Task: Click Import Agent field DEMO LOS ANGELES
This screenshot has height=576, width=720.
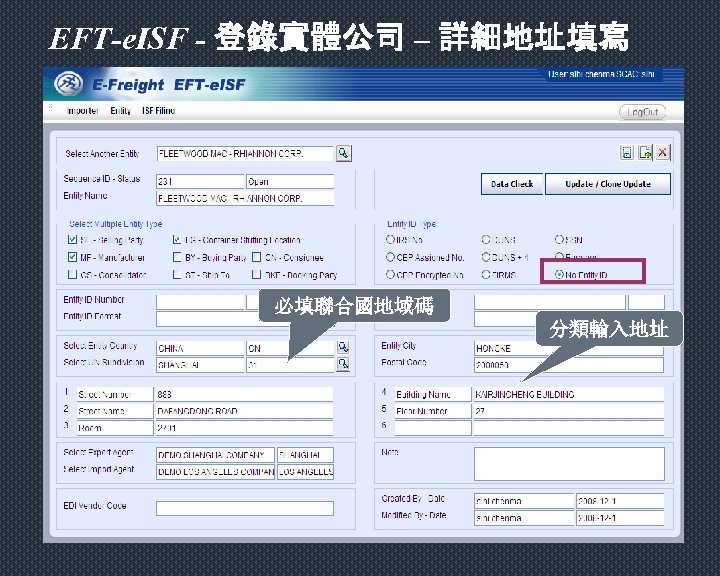Action: click(215, 472)
